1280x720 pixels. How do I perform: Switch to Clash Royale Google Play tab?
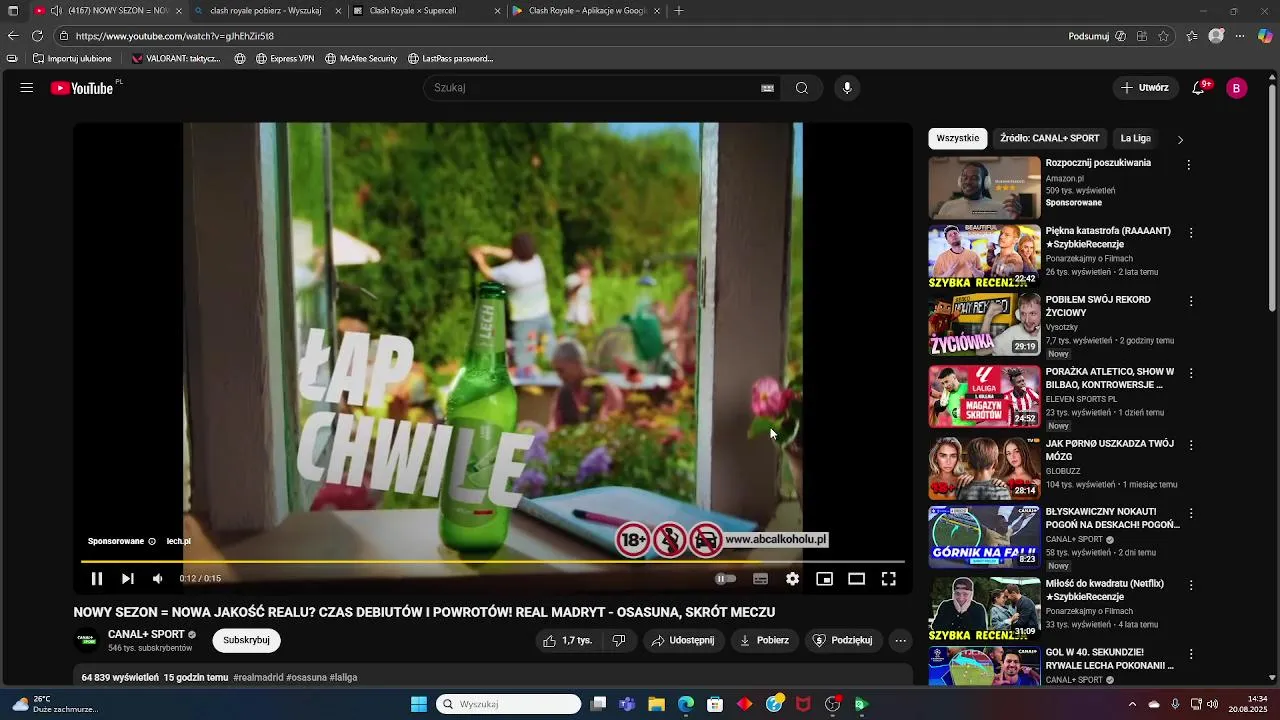tap(585, 11)
